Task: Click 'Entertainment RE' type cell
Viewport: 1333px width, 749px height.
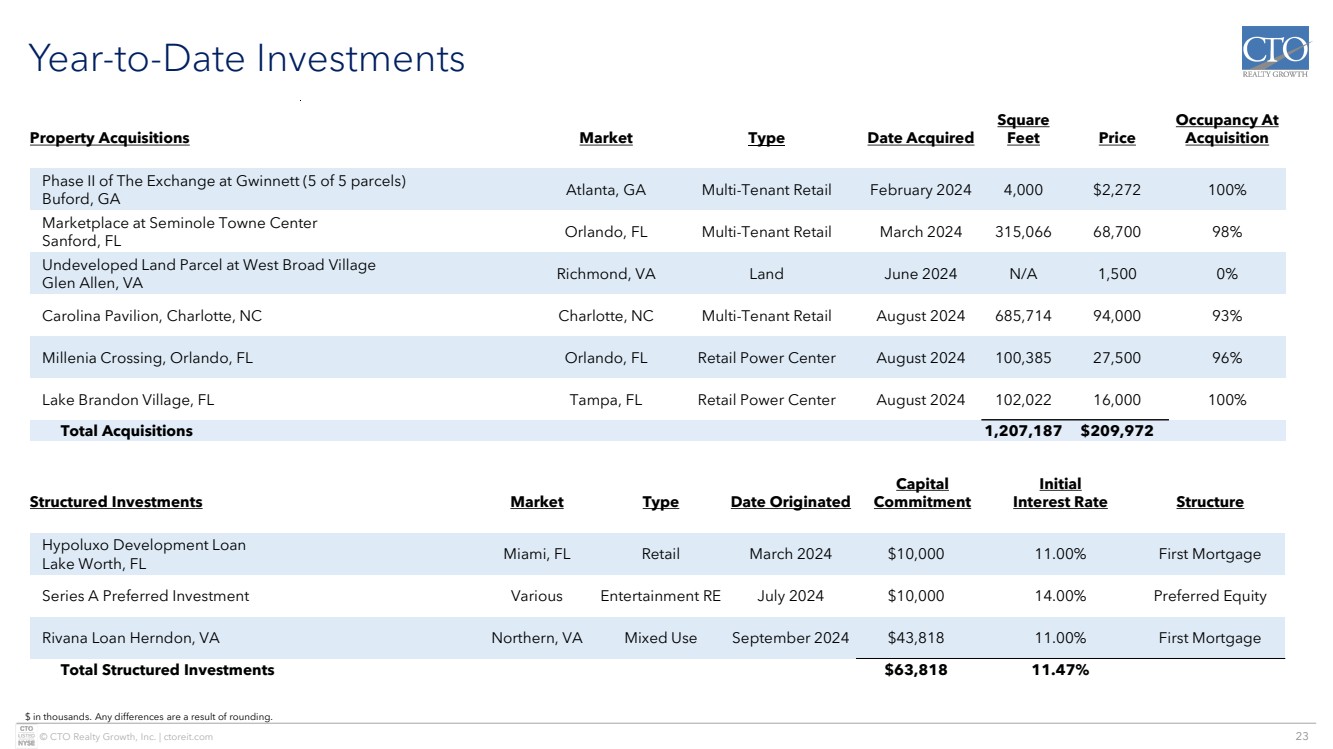Action: click(x=660, y=596)
